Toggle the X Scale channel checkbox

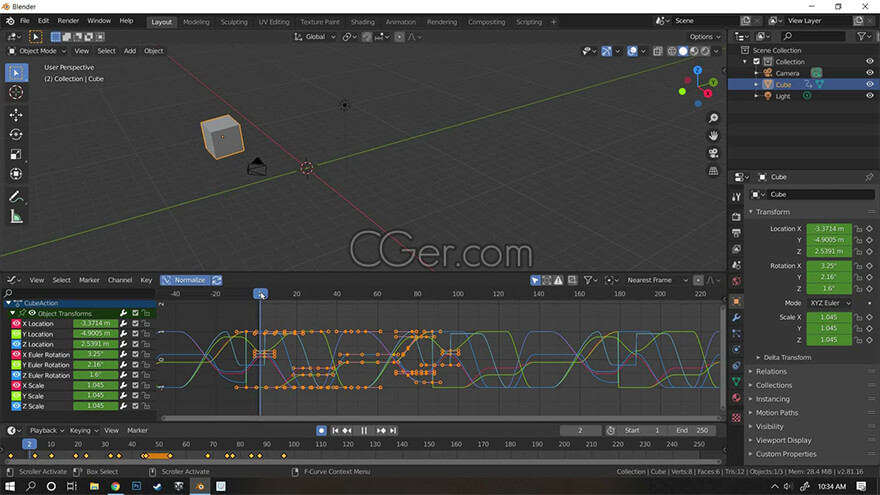click(135, 386)
